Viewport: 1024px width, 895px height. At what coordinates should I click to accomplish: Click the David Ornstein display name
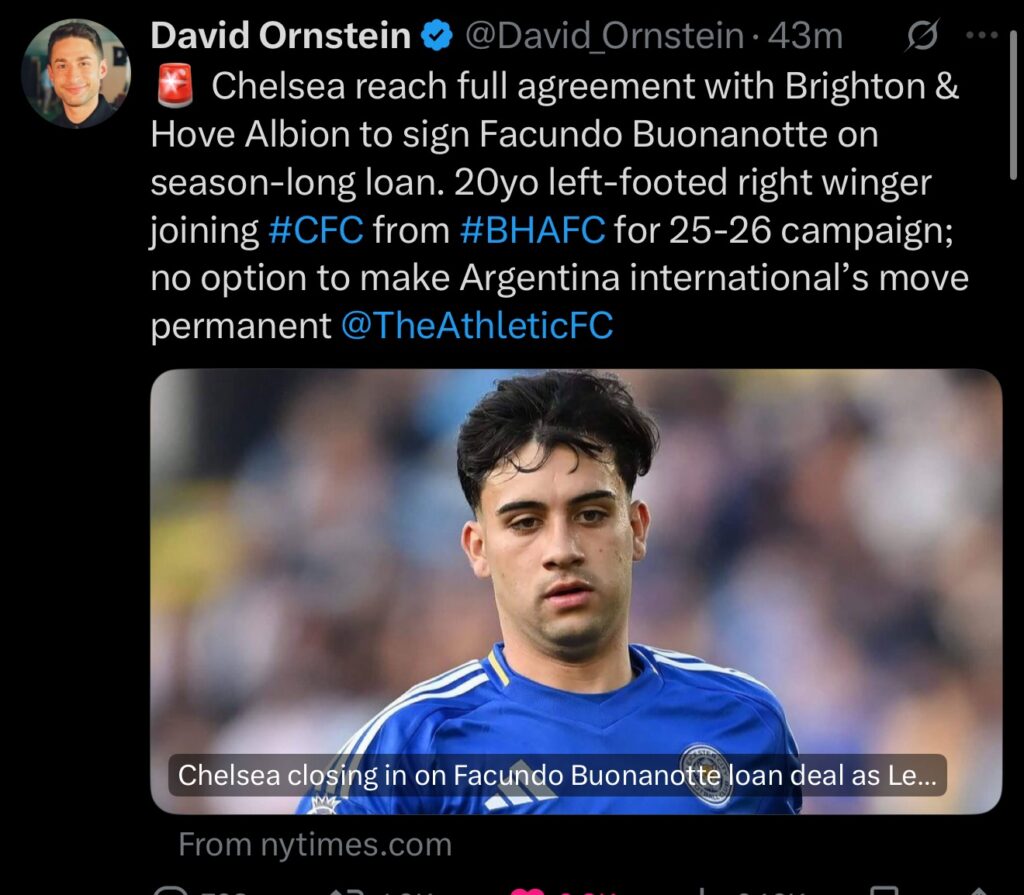[x=280, y=36]
